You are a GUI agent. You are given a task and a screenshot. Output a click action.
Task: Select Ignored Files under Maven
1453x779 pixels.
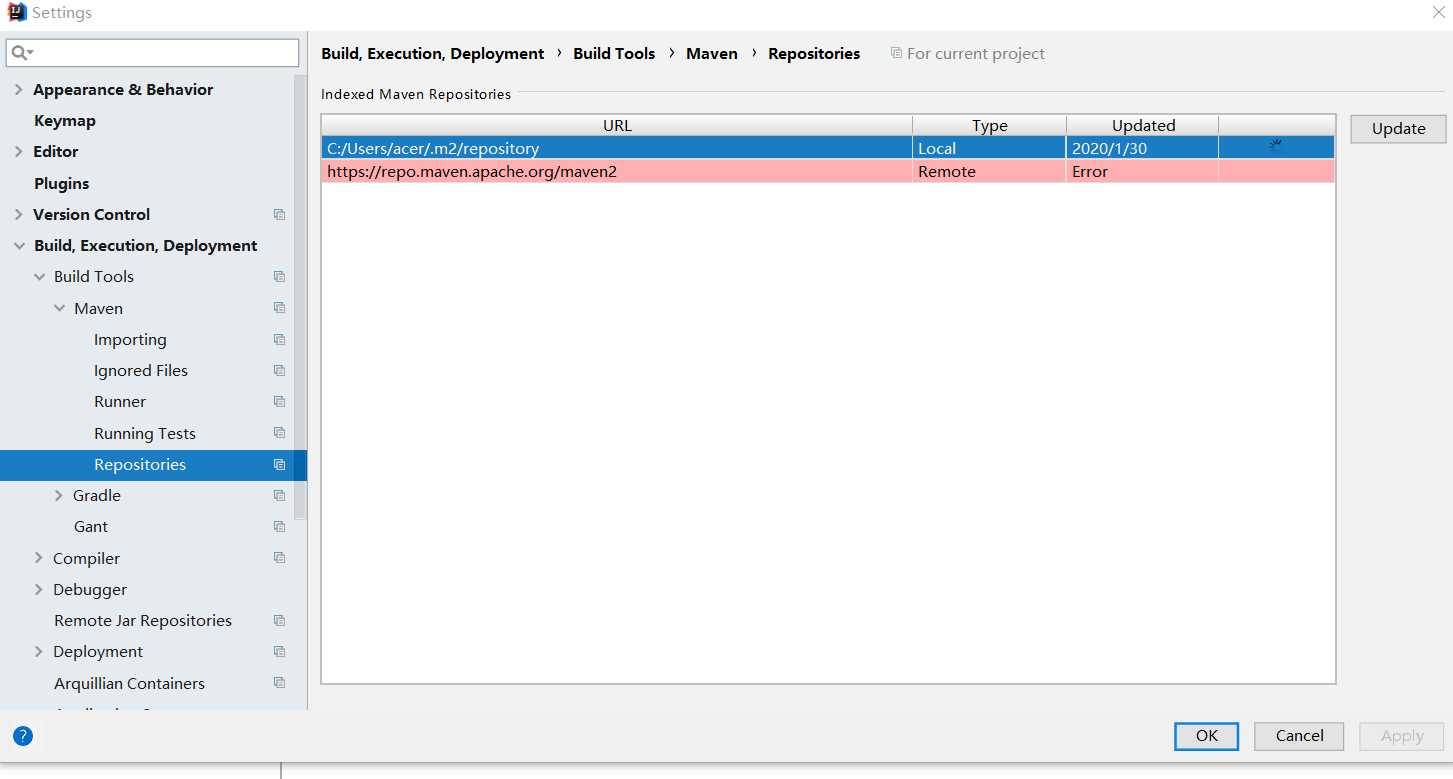pos(141,371)
